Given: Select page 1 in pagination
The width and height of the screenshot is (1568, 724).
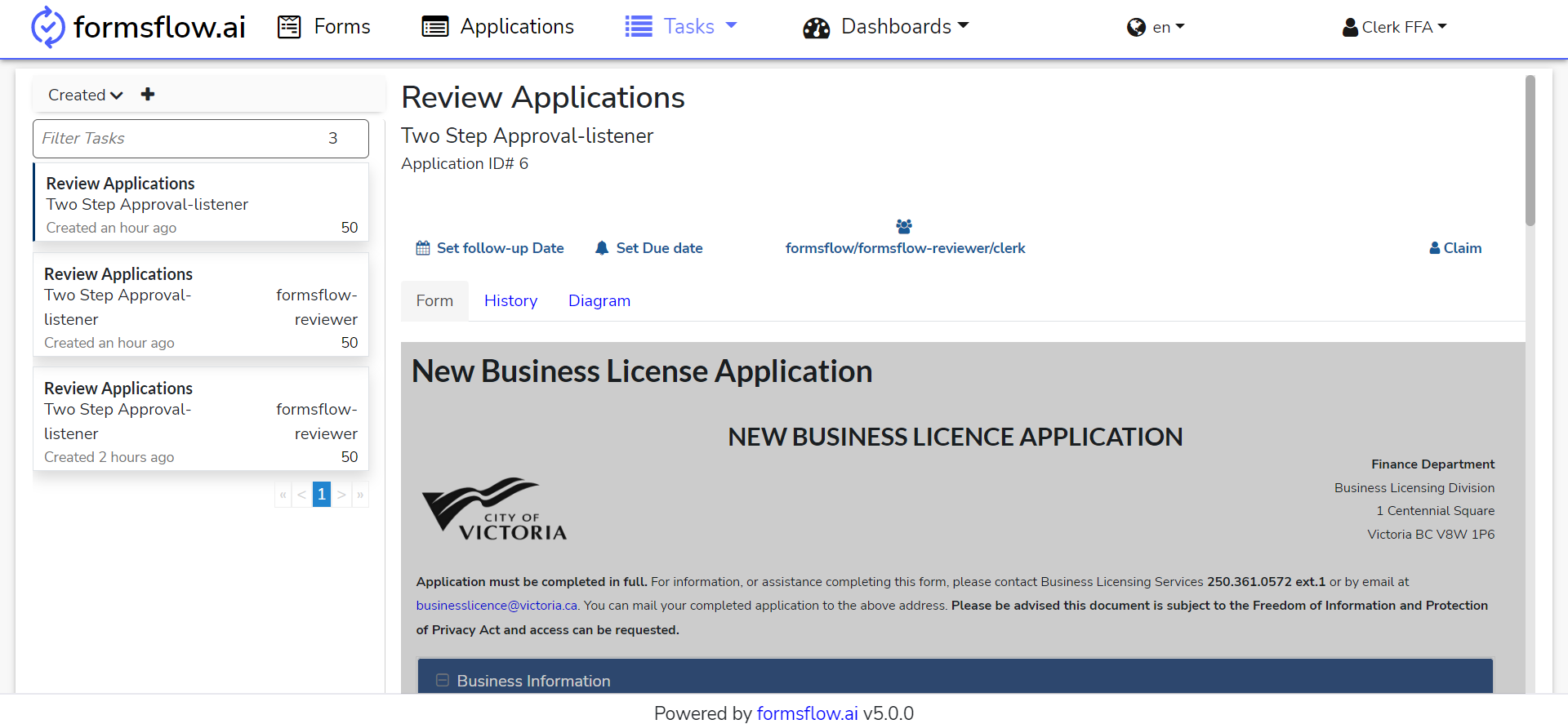Looking at the screenshot, I should pyautogui.click(x=322, y=495).
